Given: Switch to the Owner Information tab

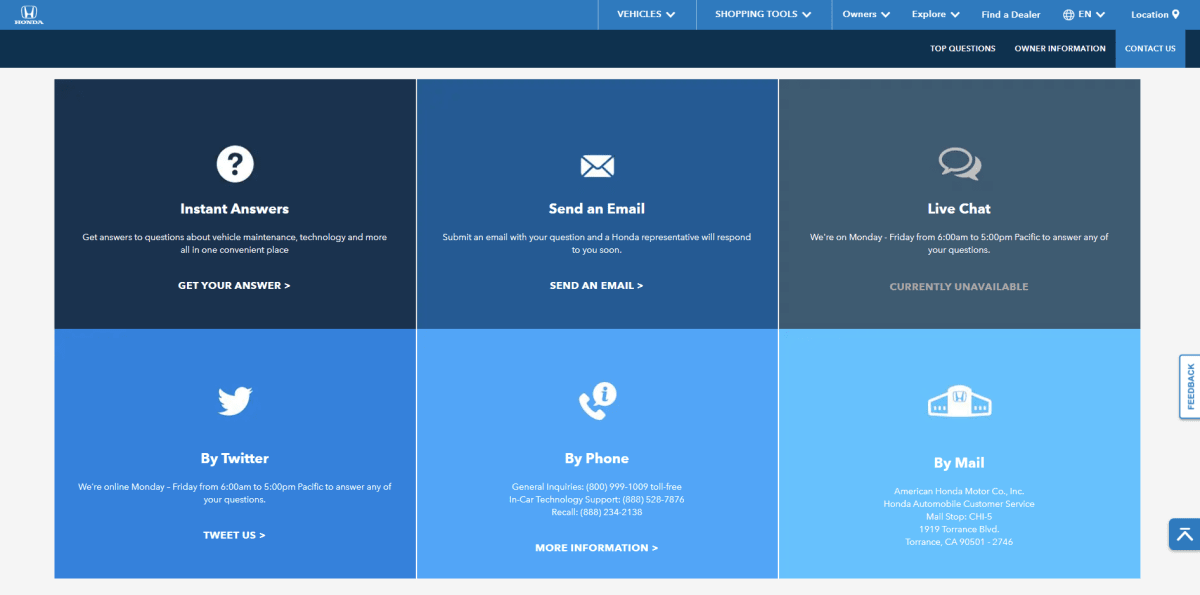Looking at the screenshot, I should [1060, 48].
